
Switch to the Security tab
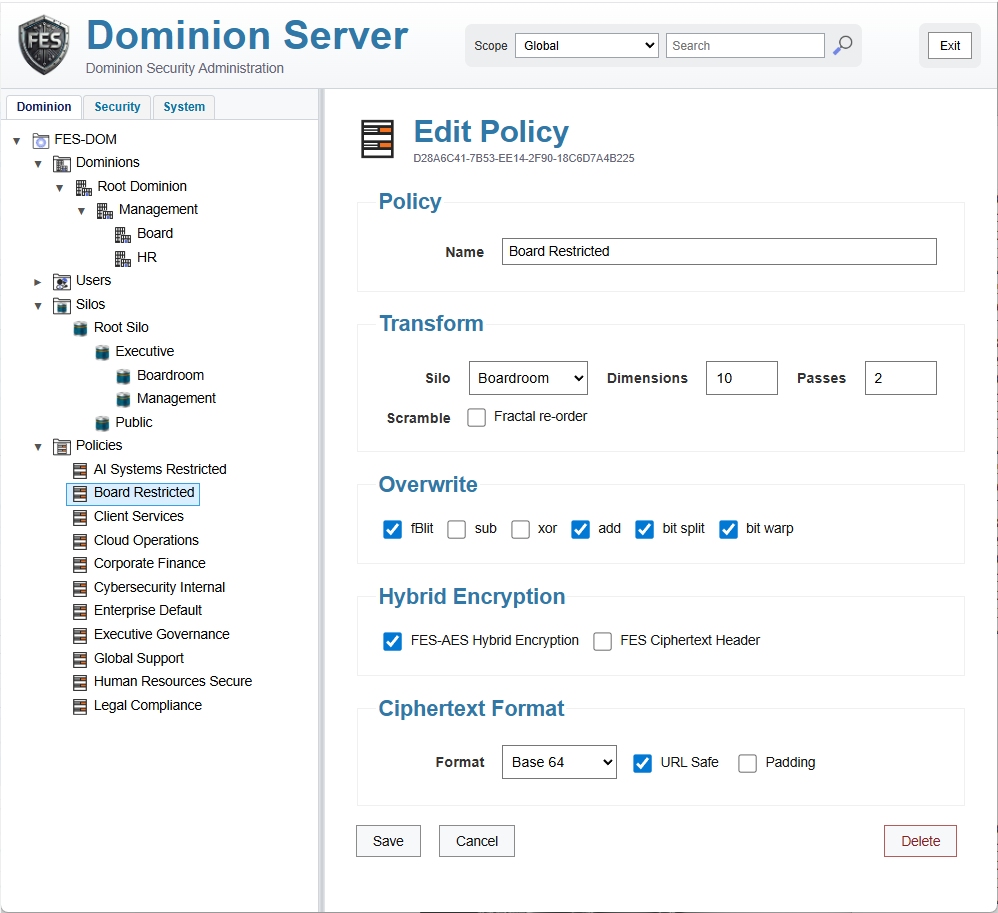(x=117, y=107)
